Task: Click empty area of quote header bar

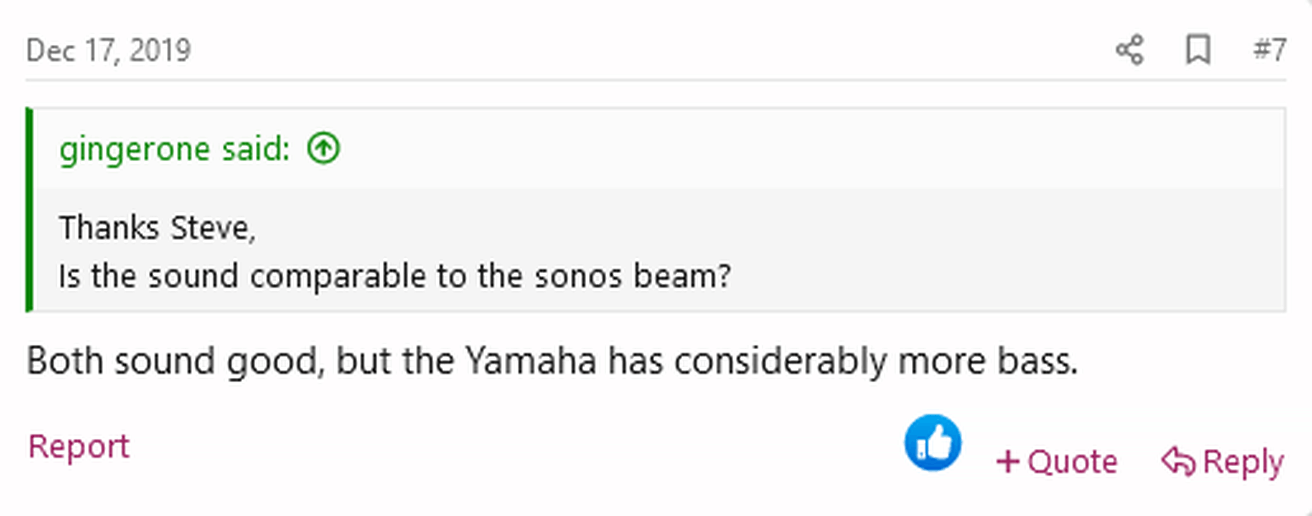Action: [x=800, y=149]
